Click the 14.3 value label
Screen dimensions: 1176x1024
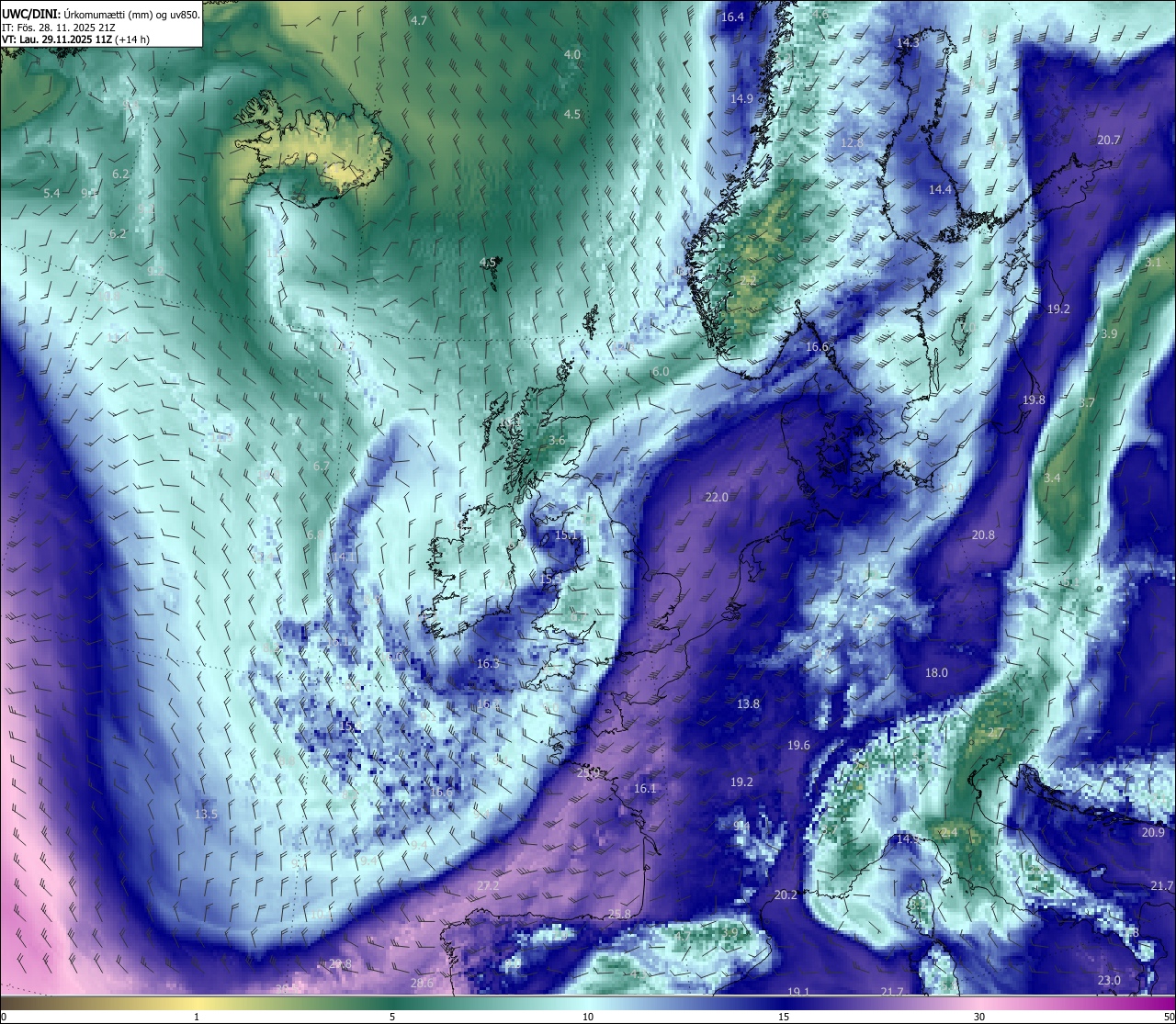(x=908, y=42)
